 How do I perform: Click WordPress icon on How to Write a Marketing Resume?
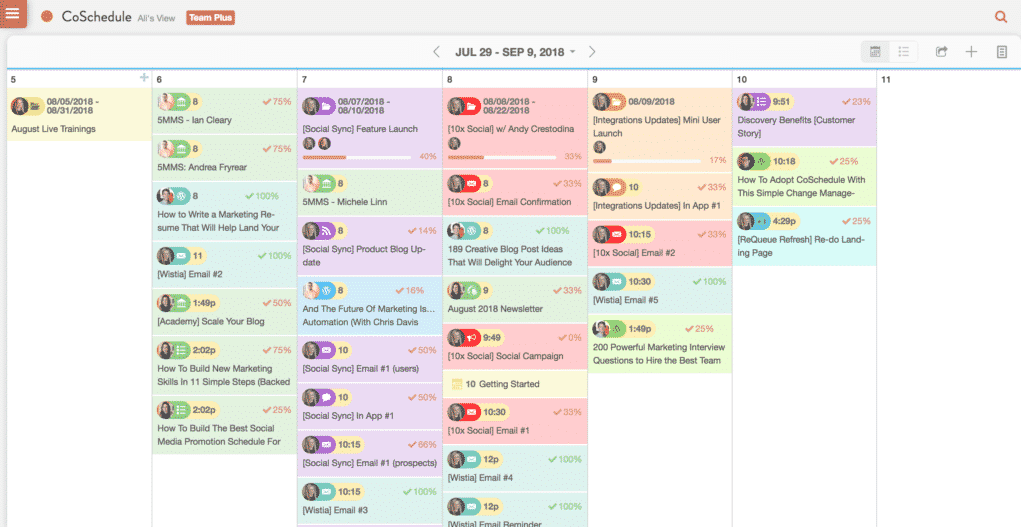pos(182,195)
